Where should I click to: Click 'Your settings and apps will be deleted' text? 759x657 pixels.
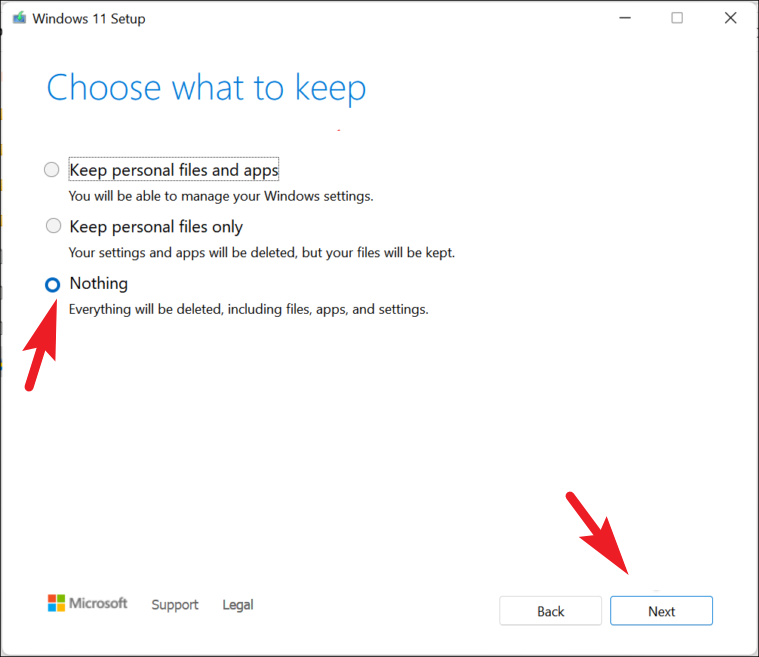click(x=262, y=252)
